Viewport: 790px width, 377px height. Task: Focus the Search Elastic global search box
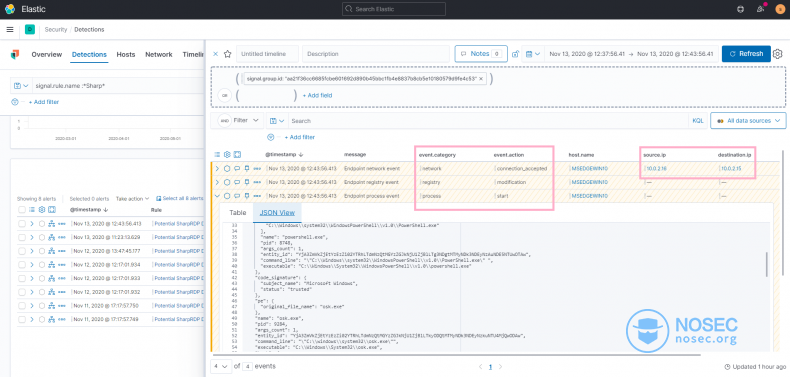pos(394,9)
